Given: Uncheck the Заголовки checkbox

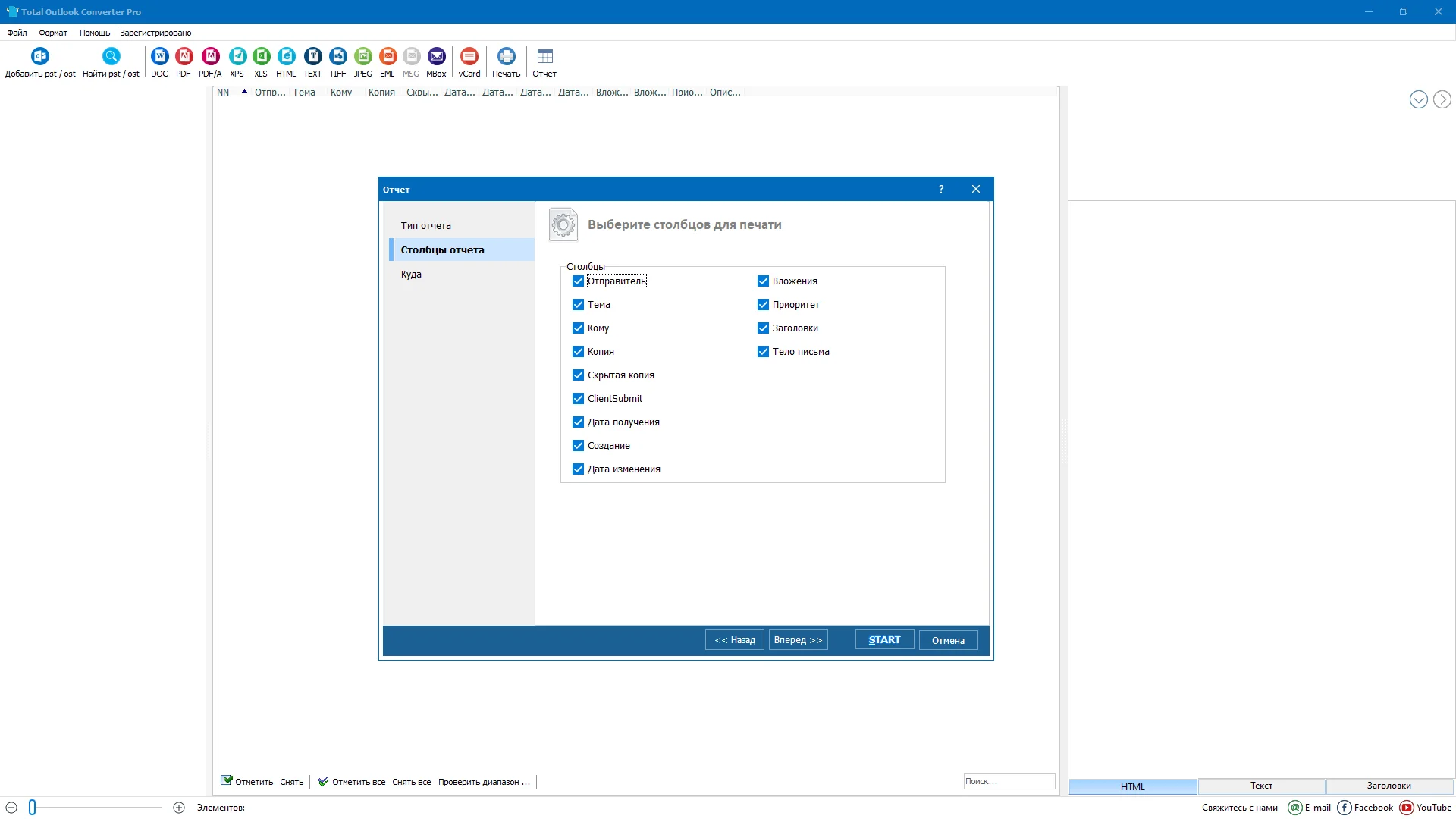Looking at the screenshot, I should (x=763, y=328).
